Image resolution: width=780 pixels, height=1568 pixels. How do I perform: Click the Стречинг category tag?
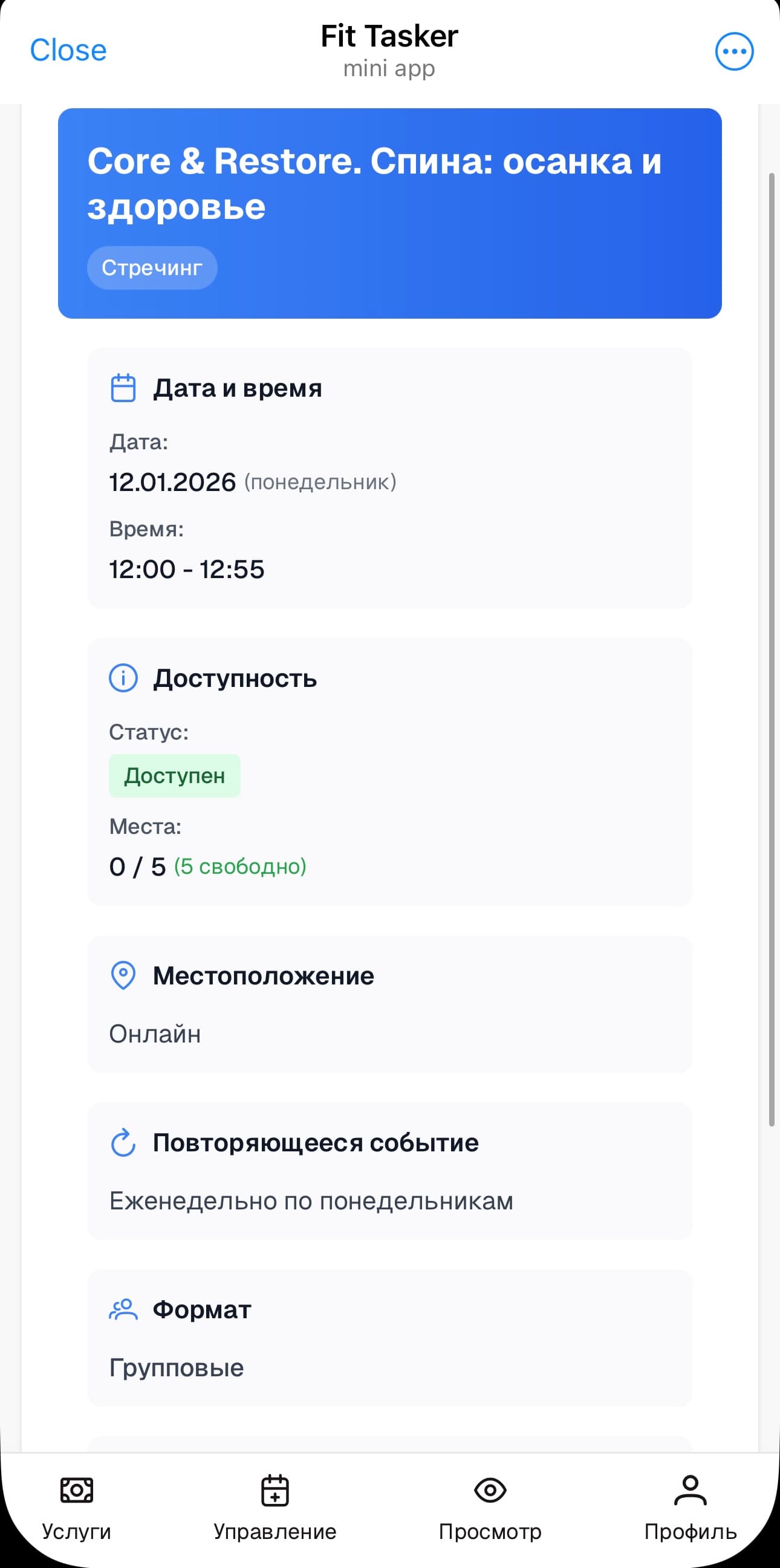[x=152, y=267]
